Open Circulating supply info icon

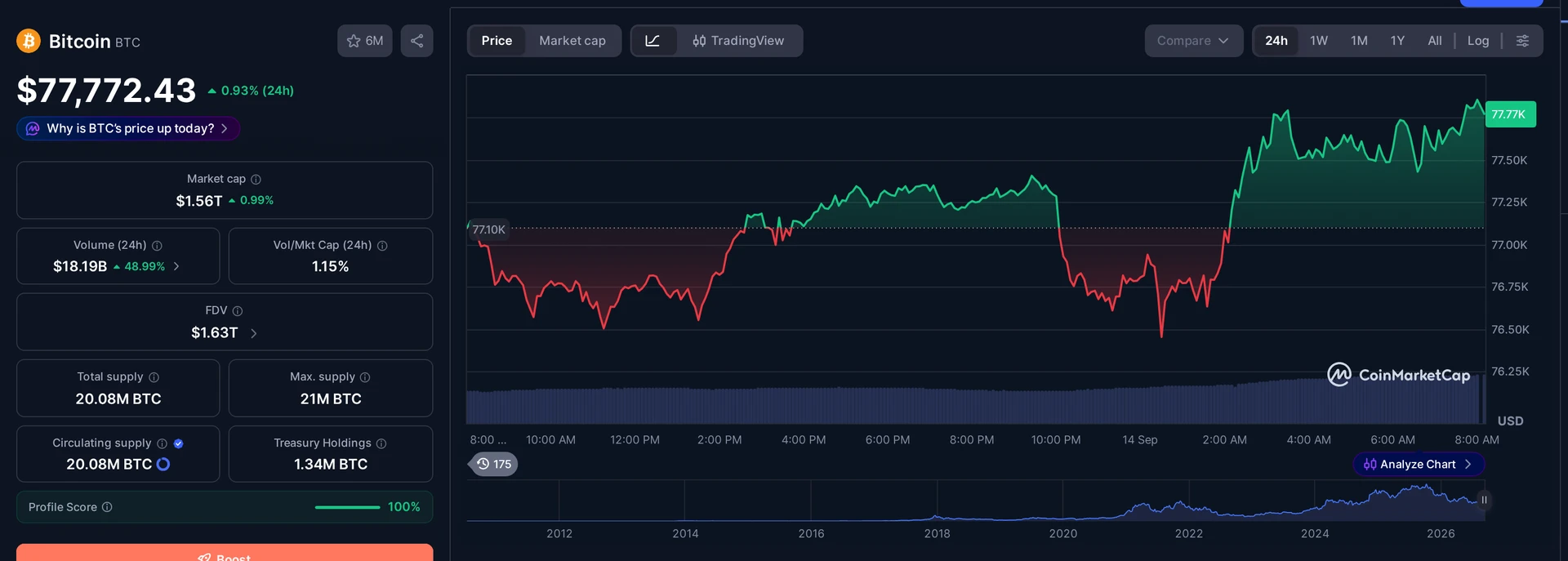point(162,443)
